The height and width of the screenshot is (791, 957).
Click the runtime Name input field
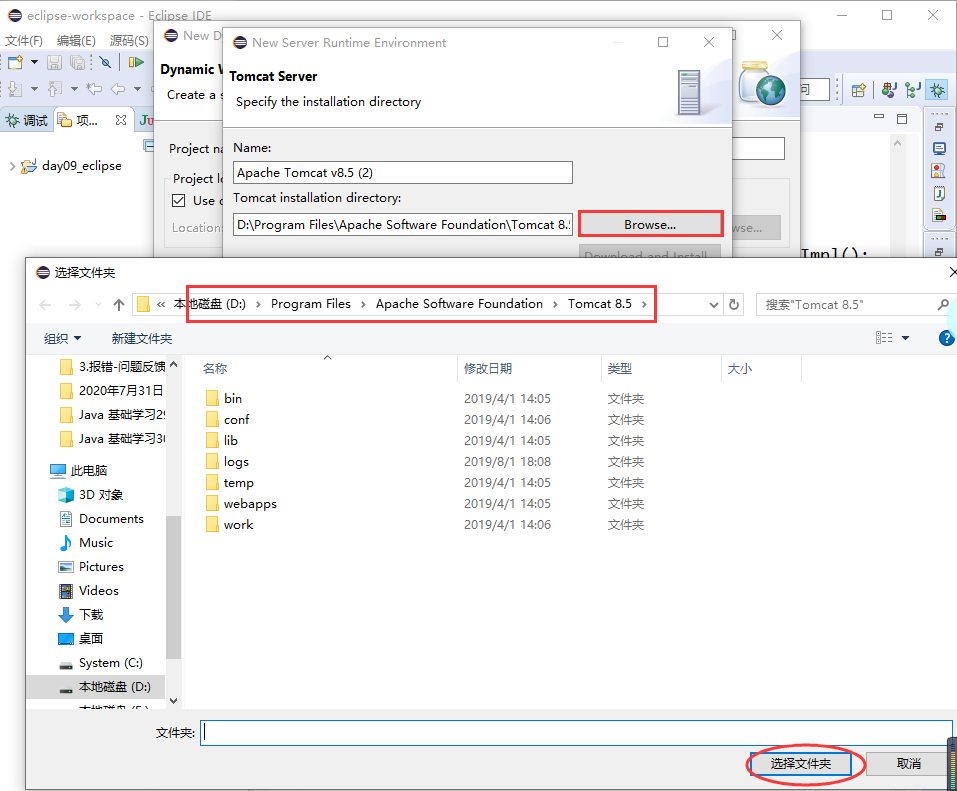403,173
